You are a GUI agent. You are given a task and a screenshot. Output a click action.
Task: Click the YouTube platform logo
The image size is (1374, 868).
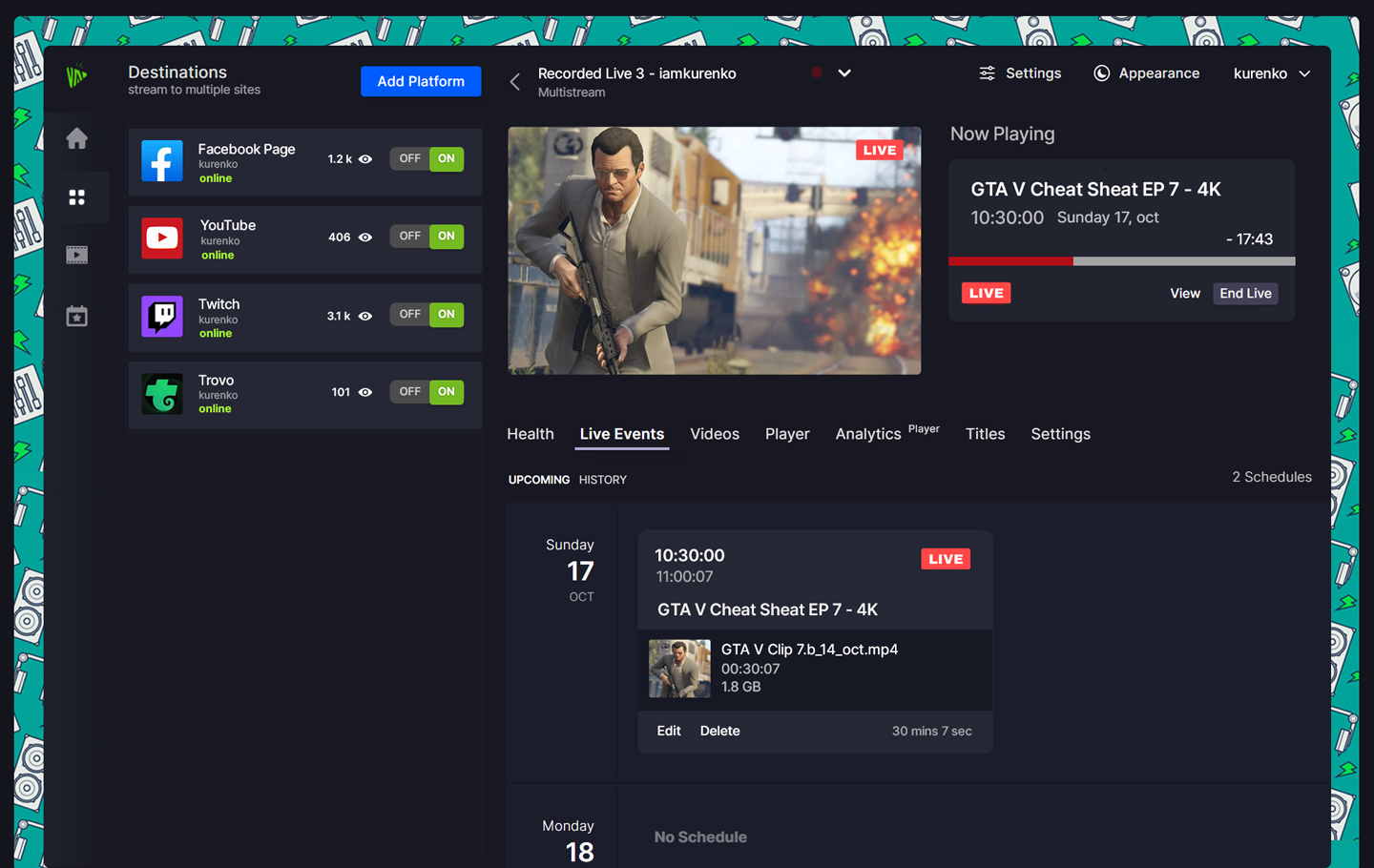click(162, 238)
